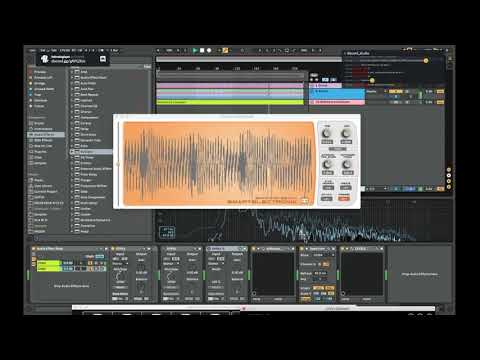Viewport: 480px width, 360px height.
Task: Click the top circular show/hide button at the mixer's right edge
Action: (449, 170)
